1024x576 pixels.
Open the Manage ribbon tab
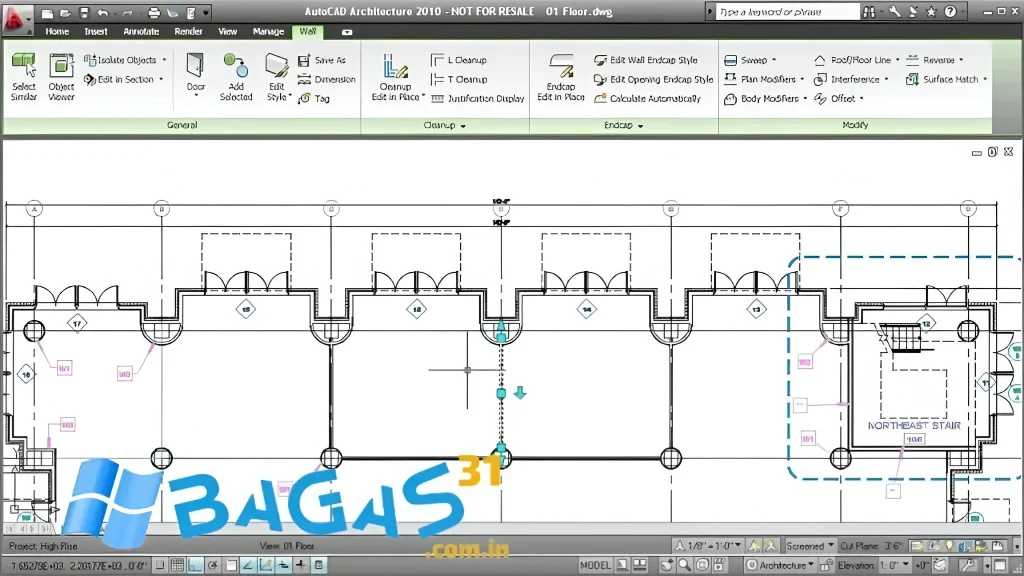coord(268,31)
